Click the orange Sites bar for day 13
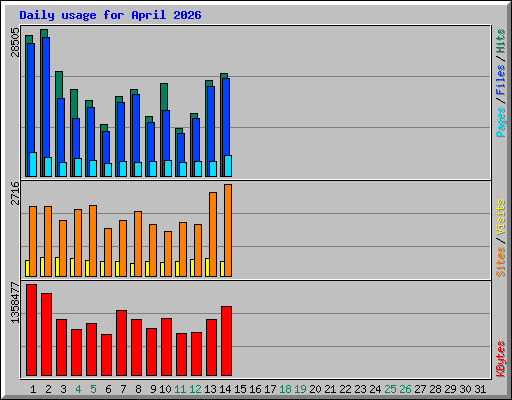Screen dimensions: 512x400 213,234
